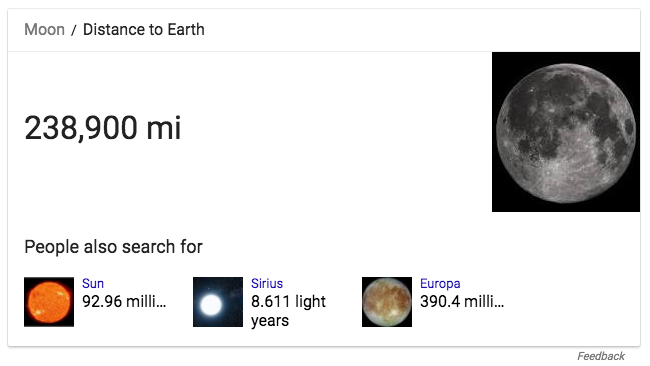Viewport: 650px width, 366px height.
Task: Open the Sun link
Action: point(93,284)
